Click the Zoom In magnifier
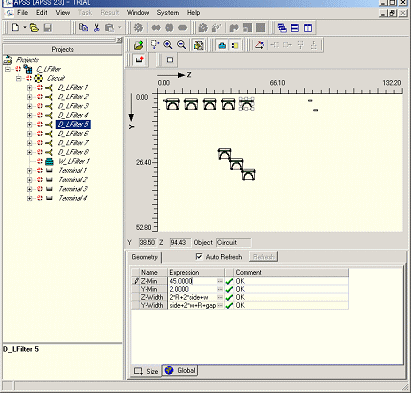The image size is (411, 393). click(168, 45)
